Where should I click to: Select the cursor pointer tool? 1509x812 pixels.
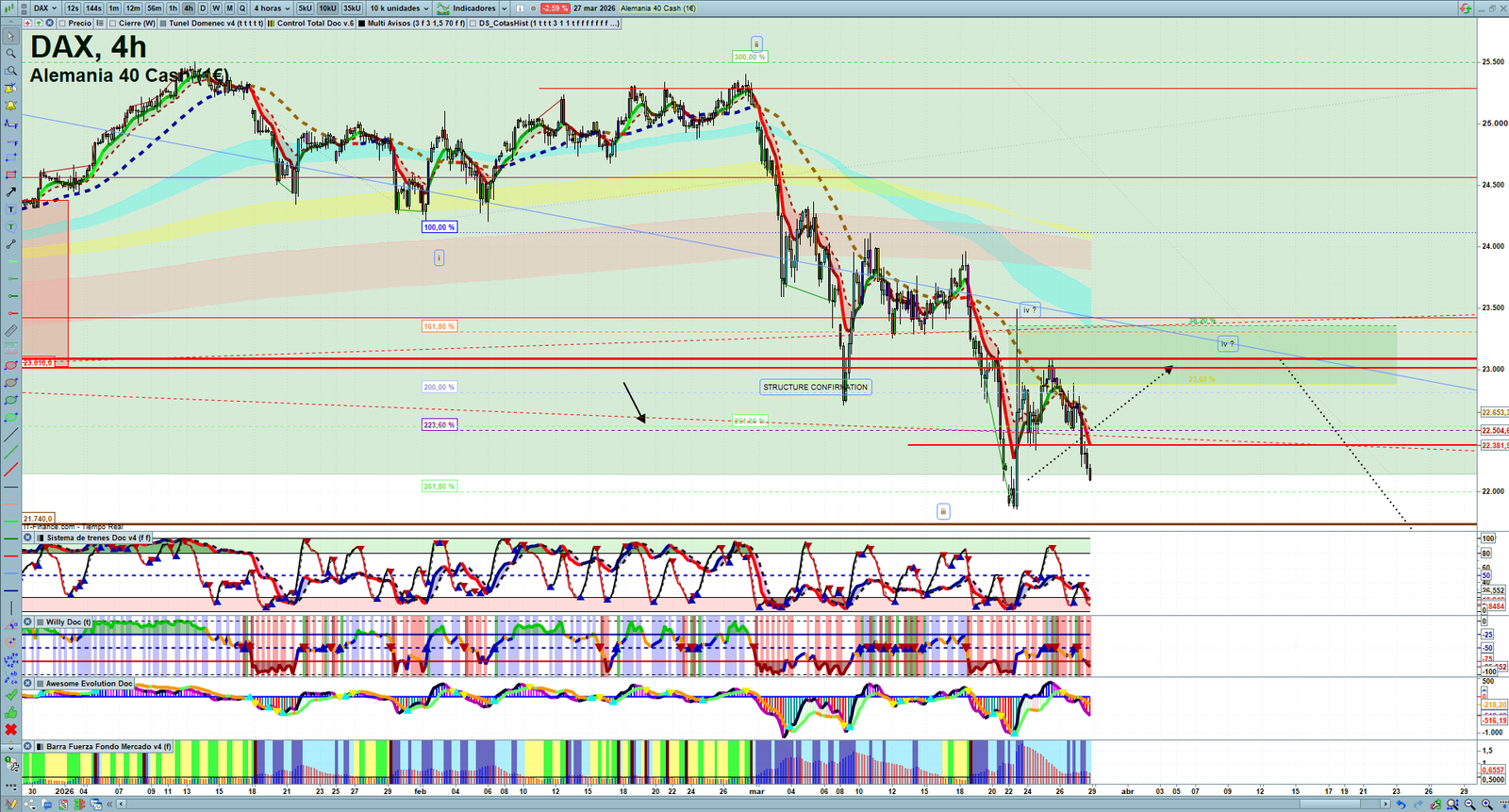coord(10,37)
